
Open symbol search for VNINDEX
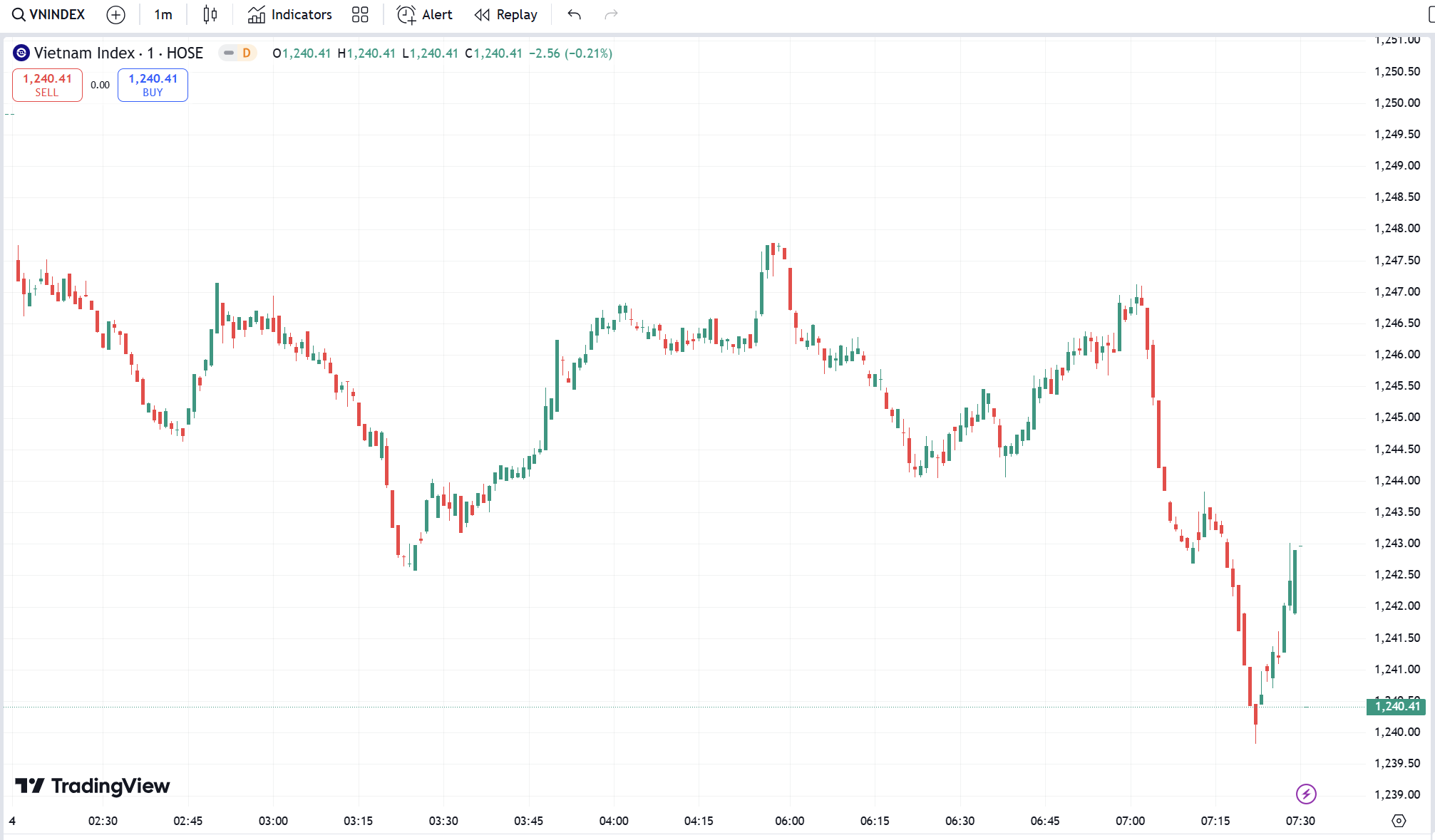(x=48, y=14)
